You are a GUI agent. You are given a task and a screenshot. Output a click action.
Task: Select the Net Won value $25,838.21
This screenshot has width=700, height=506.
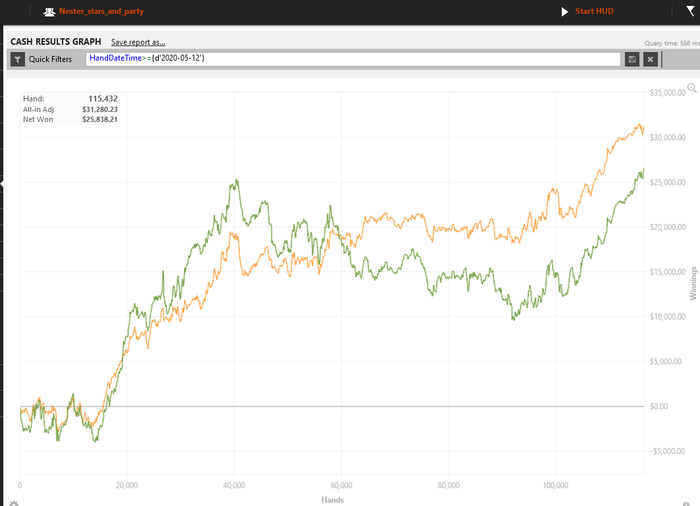[100, 119]
